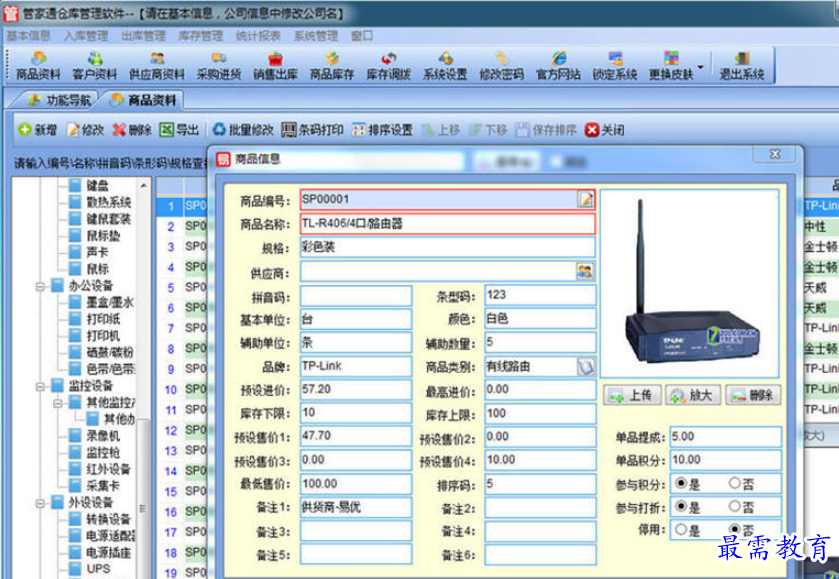
Task: Collapse 其他监控 tree node
Action: (x=58, y=403)
